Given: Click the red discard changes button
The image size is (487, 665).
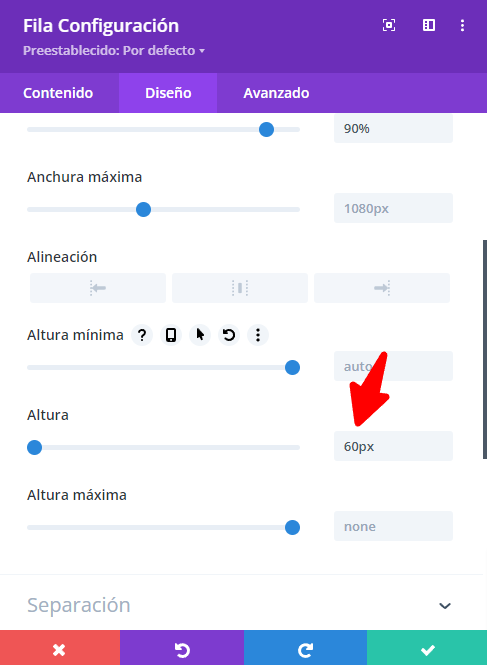Looking at the screenshot, I should [60, 650].
